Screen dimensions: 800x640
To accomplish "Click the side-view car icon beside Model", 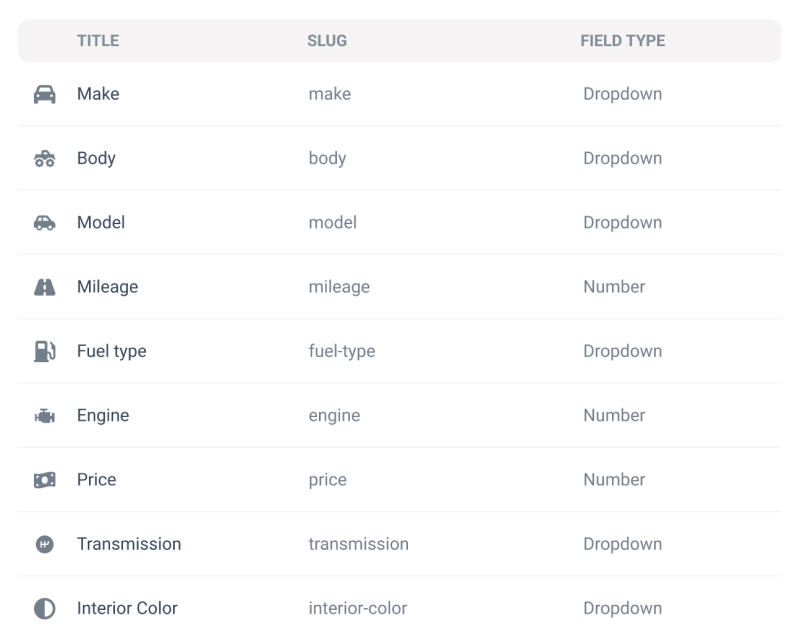I will (x=45, y=223).
